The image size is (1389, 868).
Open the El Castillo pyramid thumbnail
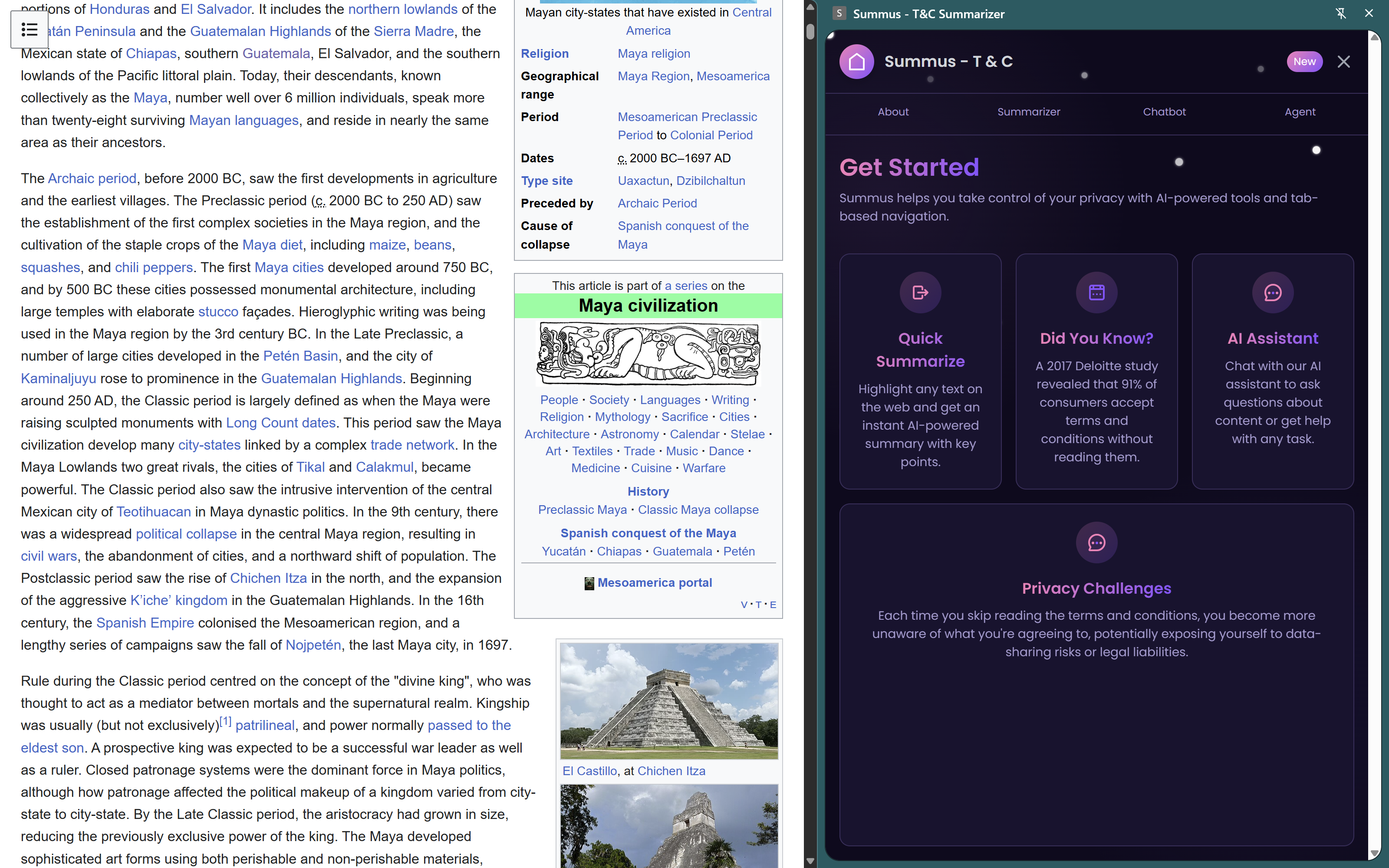[x=668, y=700]
